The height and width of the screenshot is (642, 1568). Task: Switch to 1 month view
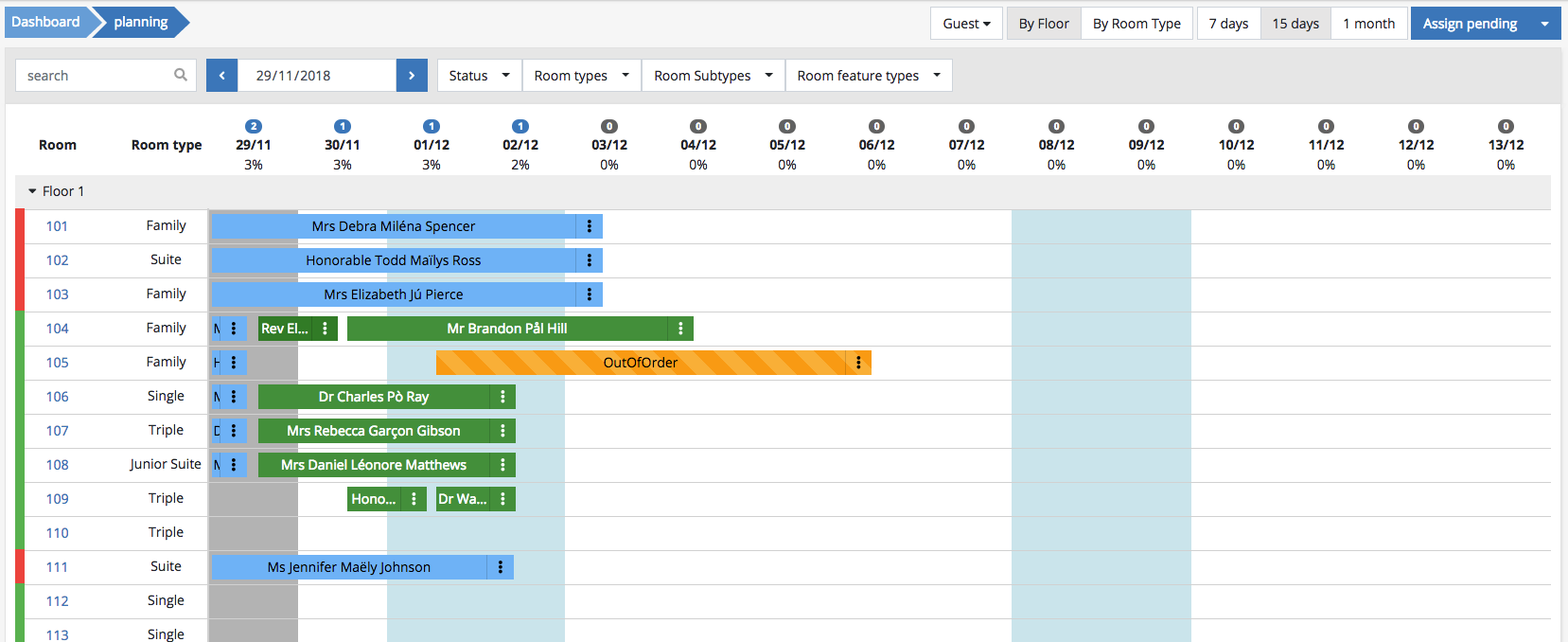[1368, 24]
